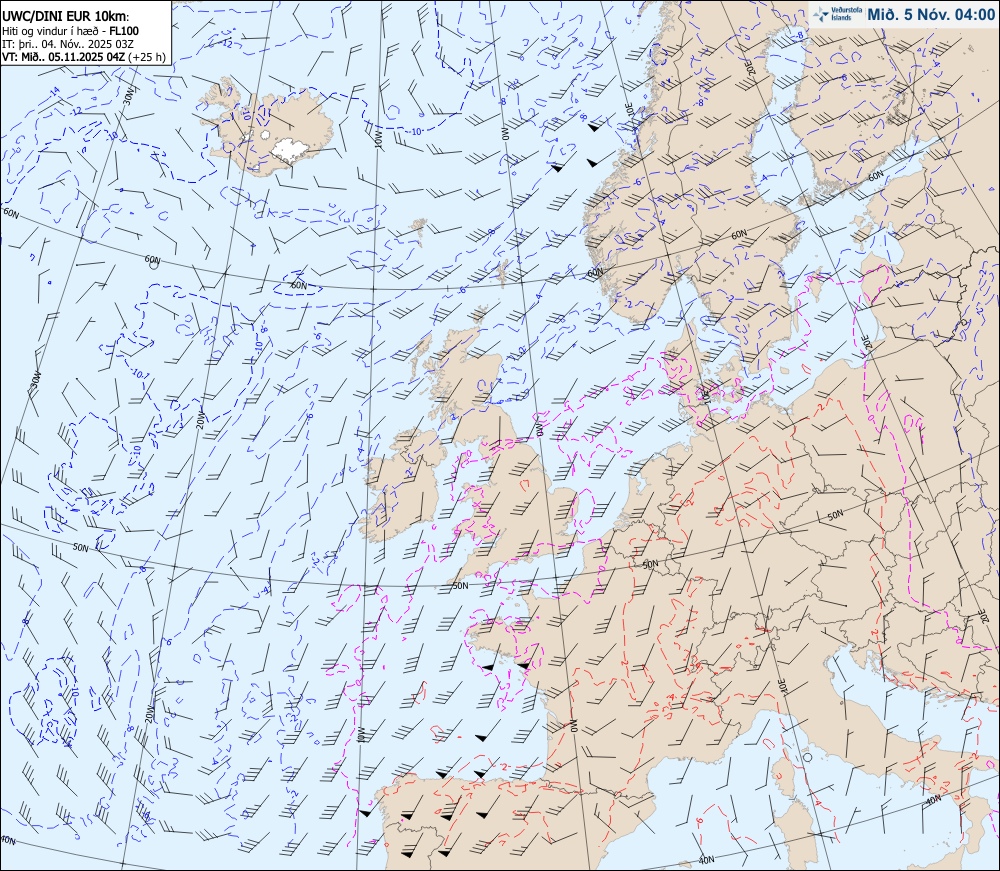Click the 'IT: þri.. 04. Nóv.. 2025 03Z' line
This screenshot has height=871, width=1000.
click(68, 44)
